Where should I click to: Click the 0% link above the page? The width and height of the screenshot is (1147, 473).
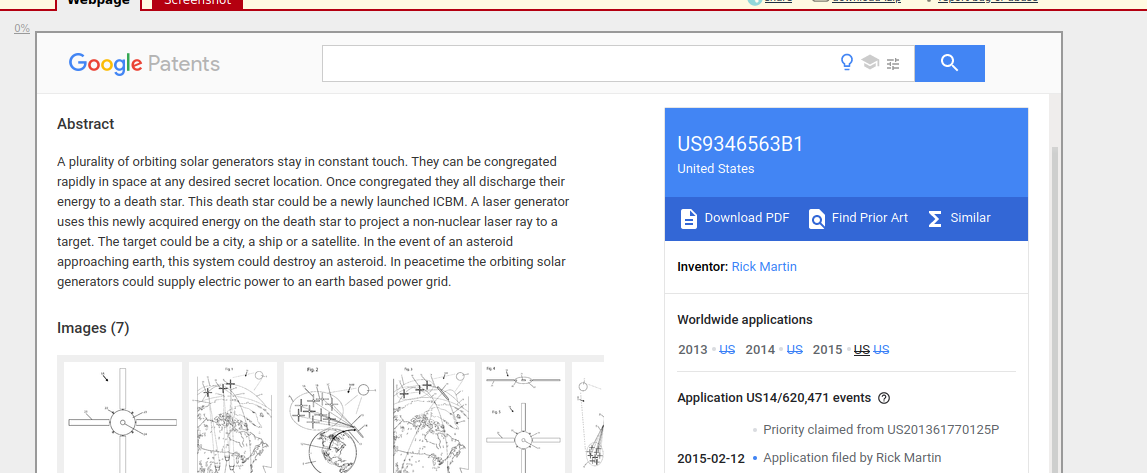tap(22, 29)
